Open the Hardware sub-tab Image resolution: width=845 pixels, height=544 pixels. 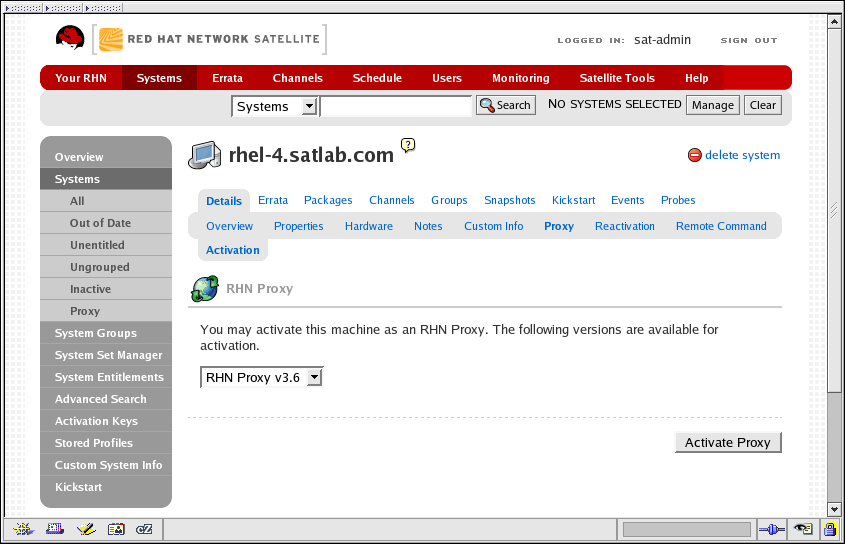(369, 226)
